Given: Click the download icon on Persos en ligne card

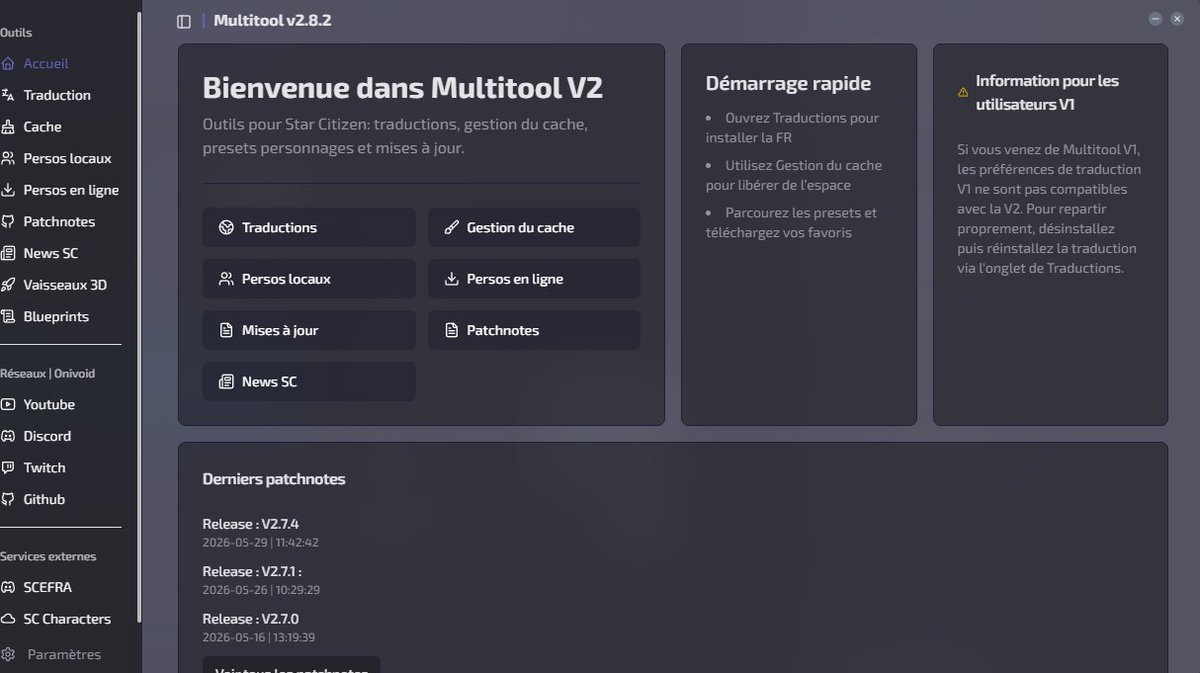Looking at the screenshot, I should click(x=451, y=279).
